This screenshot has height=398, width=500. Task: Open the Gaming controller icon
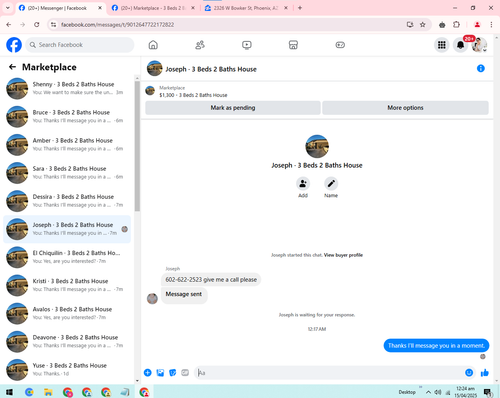click(x=340, y=45)
